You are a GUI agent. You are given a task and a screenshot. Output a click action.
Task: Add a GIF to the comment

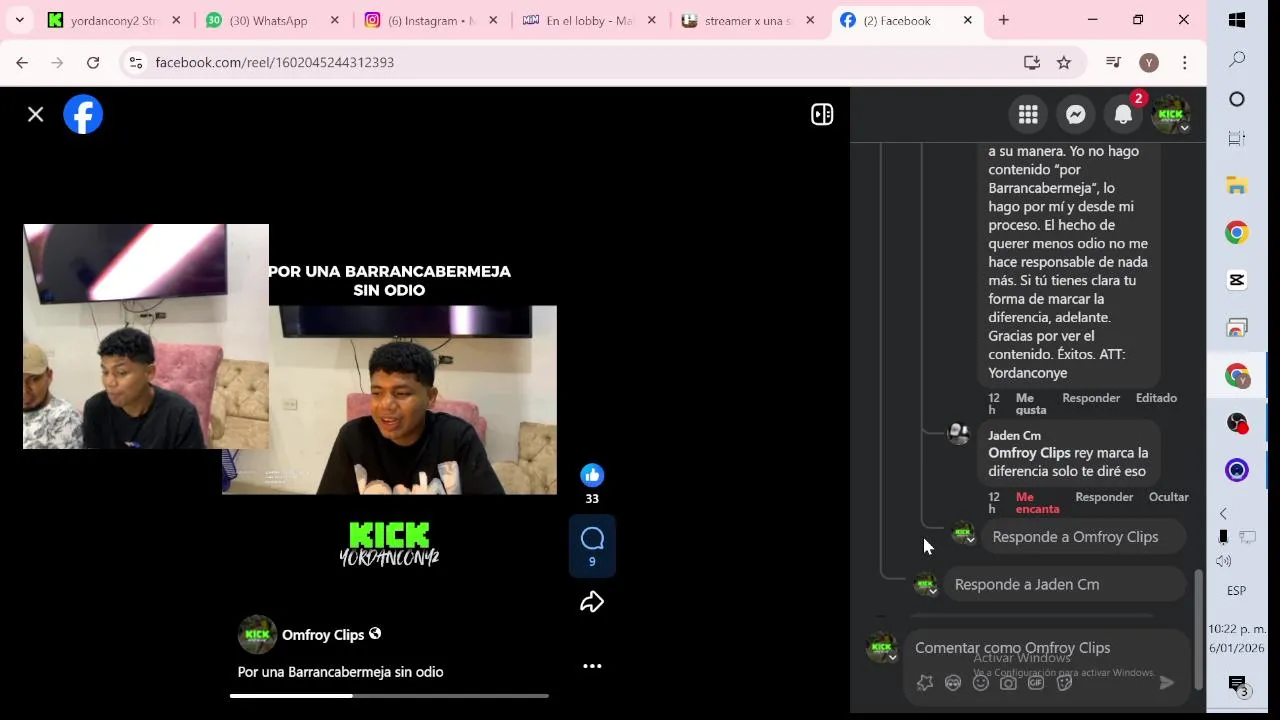(x=1036, y=683)
